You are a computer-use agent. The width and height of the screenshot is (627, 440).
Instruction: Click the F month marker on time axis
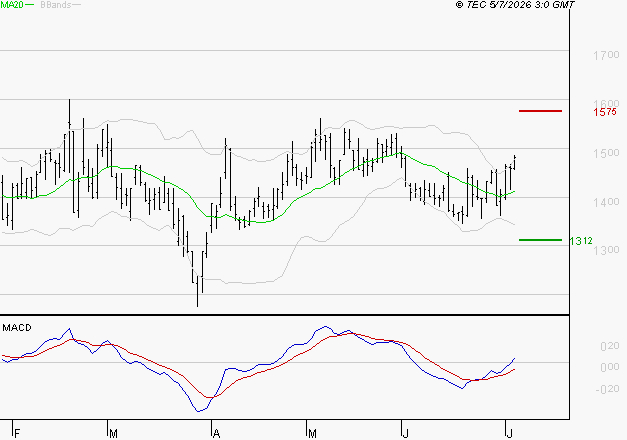pyautogui.click(x=17, y=433)
